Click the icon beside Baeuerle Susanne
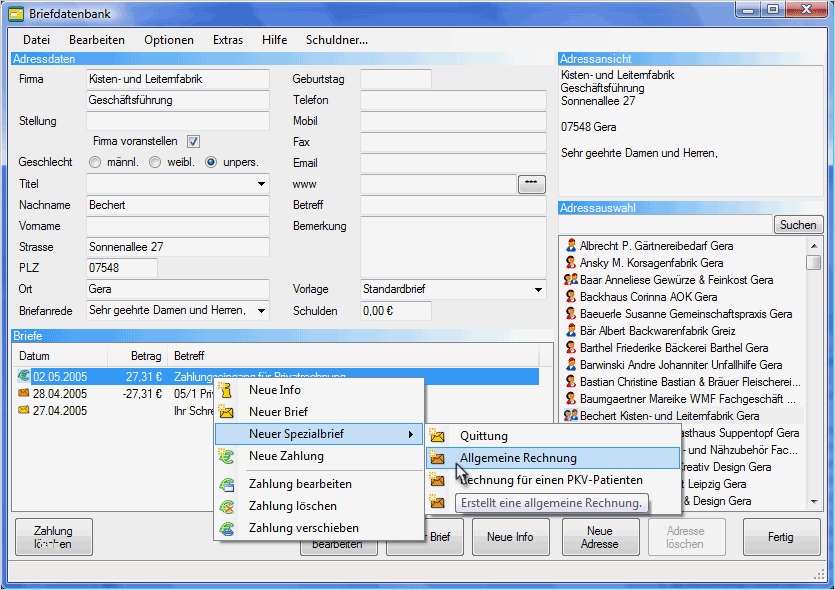The width and height of the screenshot is (835, 590). pyautogui.click(x=571, y=314)
